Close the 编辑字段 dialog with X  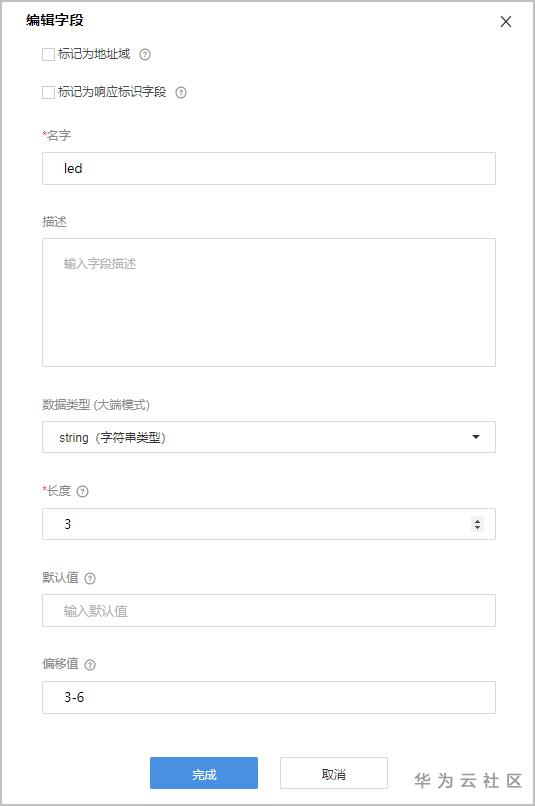[x=506, y=22]
